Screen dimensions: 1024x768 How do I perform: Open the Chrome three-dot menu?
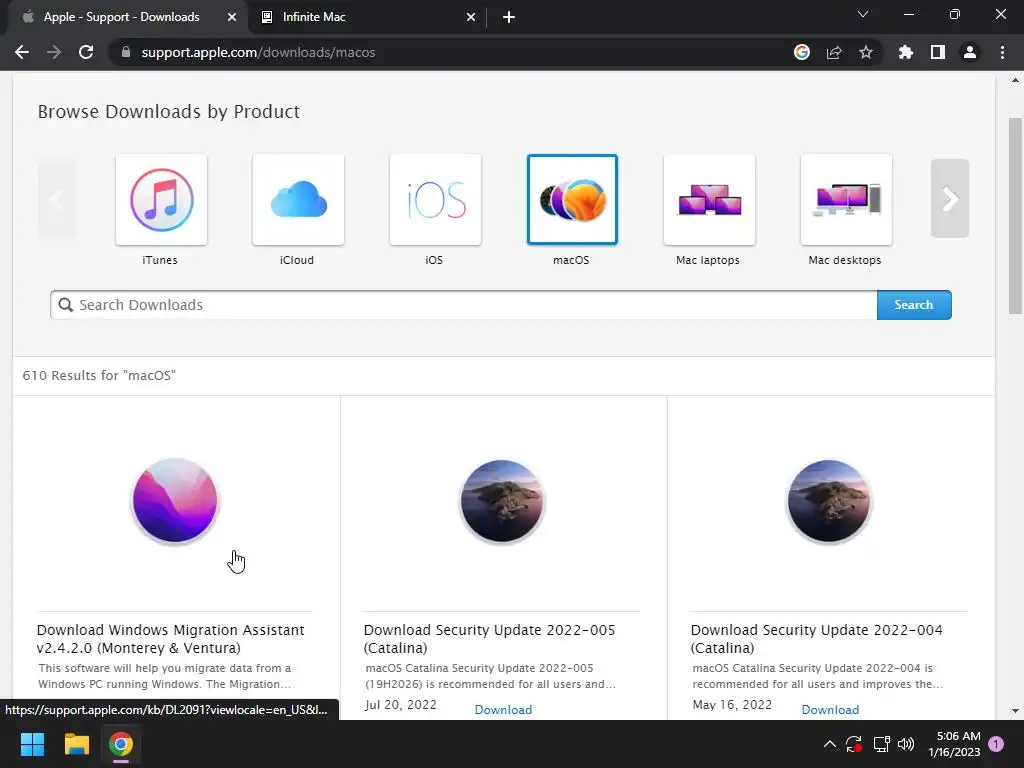(1002, 52)
